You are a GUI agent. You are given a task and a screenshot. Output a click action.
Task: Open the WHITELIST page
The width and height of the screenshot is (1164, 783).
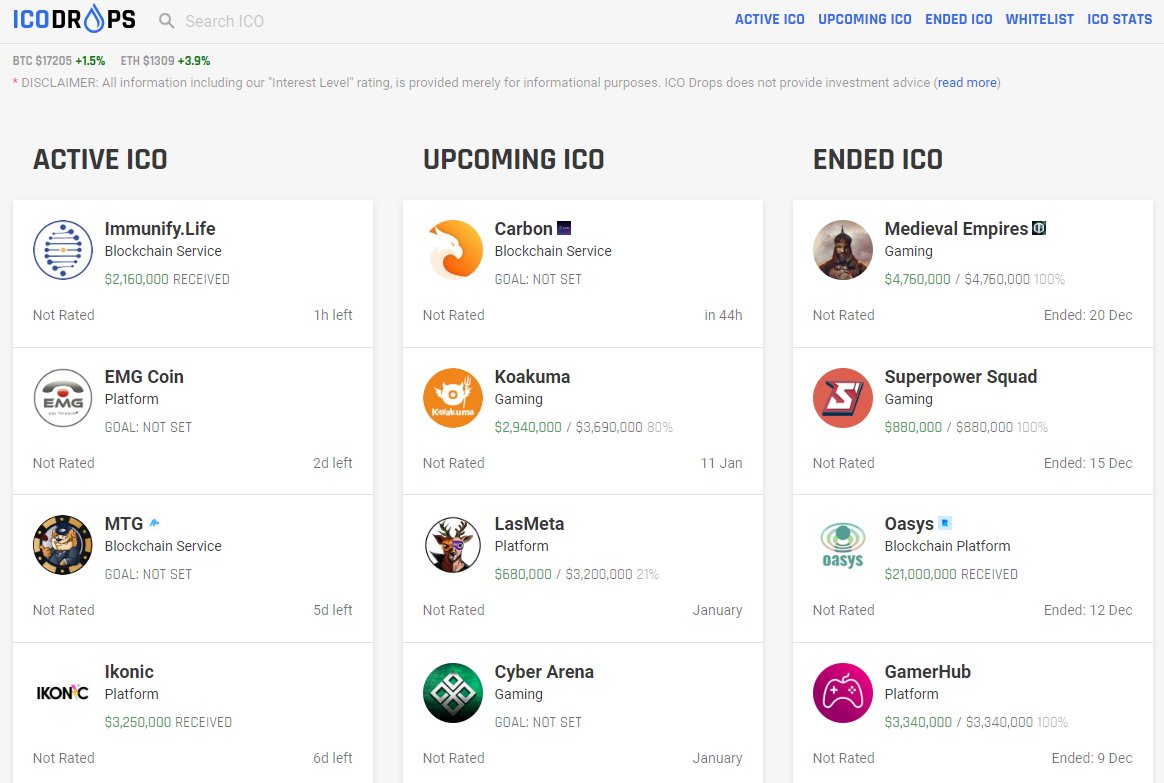point(1039,19)
